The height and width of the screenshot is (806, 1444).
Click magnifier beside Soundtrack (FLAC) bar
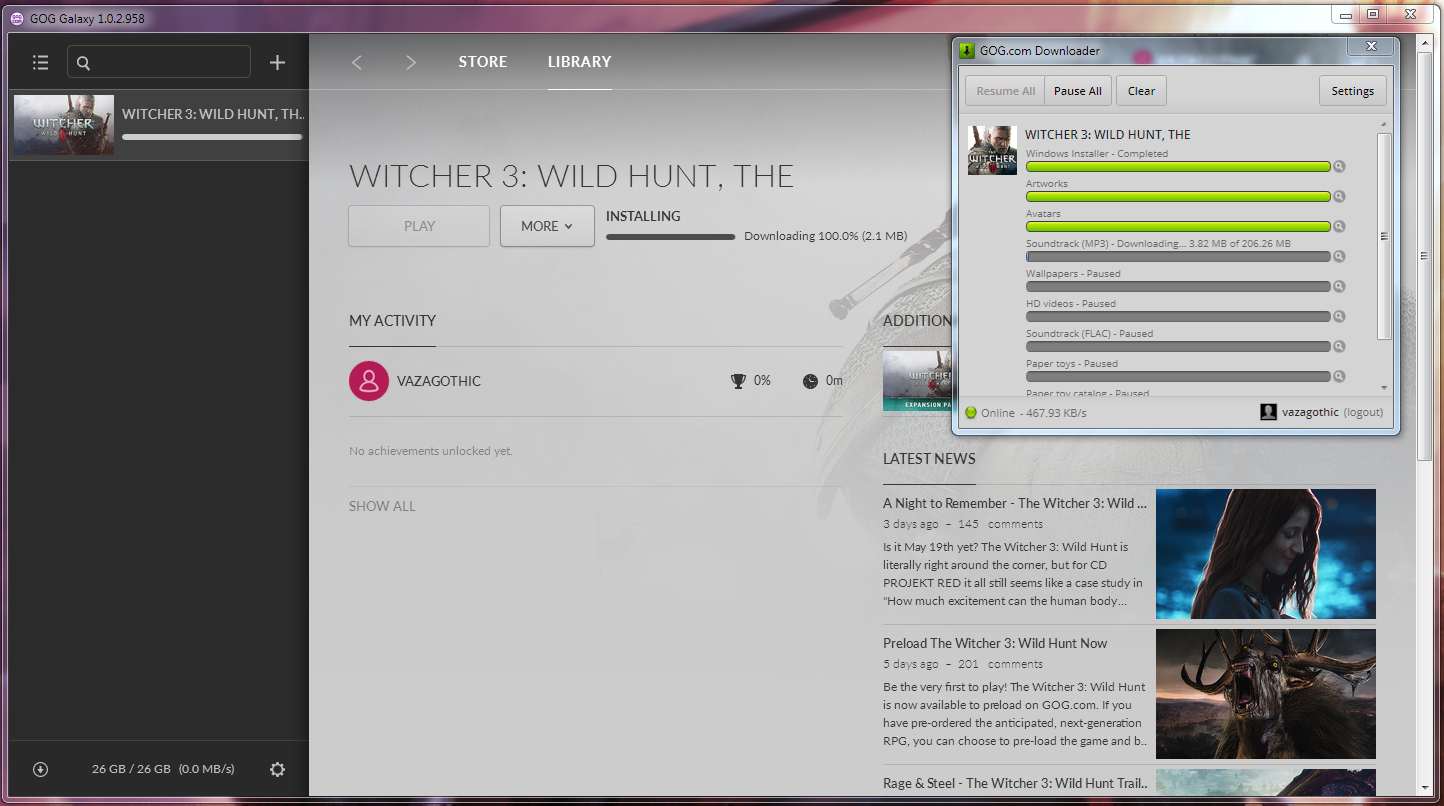(1339, 346)
